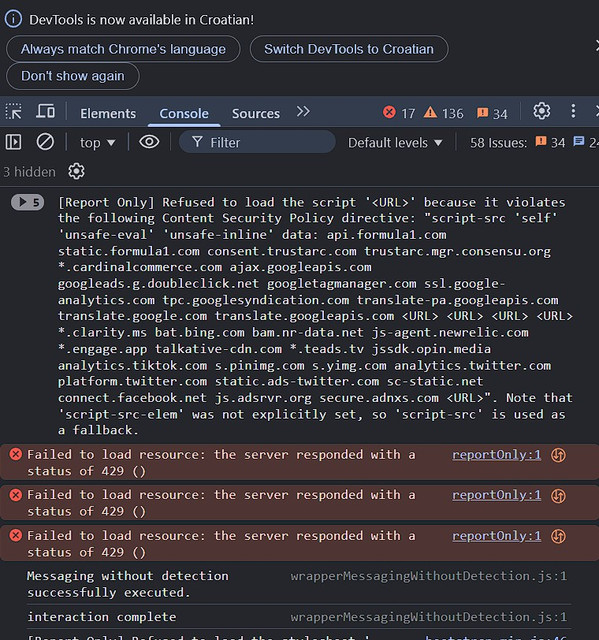Click the '[Report Only] Refused to load' message text

click(x=315, y=316)
